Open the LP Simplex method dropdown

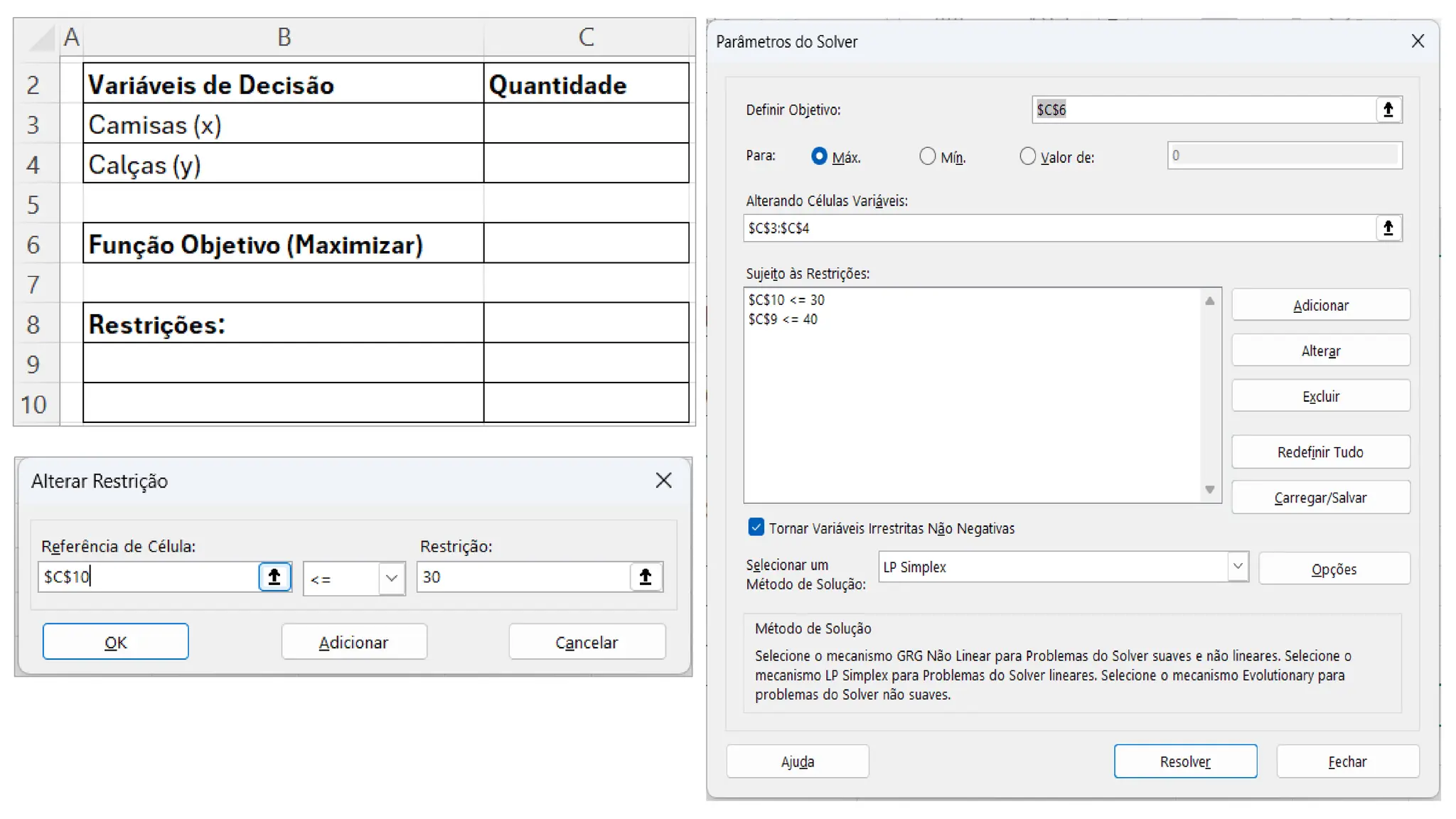[1238, 567]
